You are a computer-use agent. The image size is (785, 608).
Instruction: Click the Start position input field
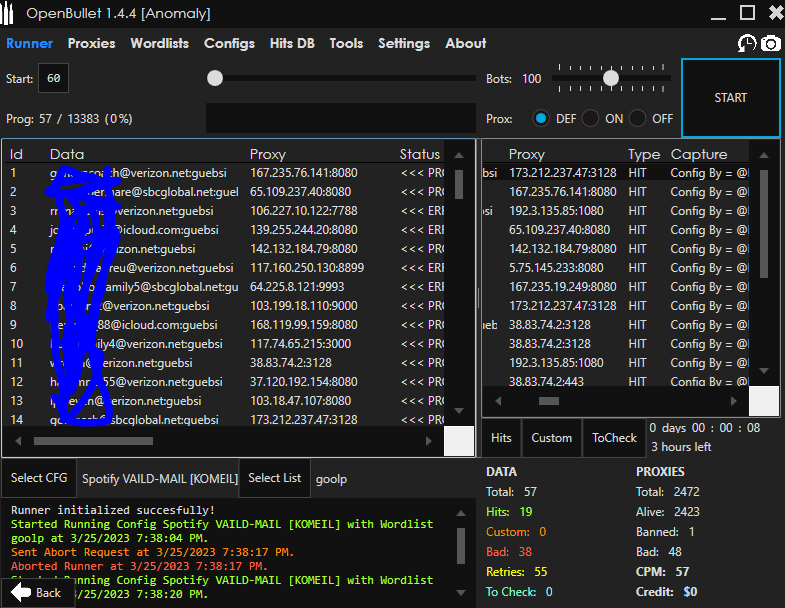[x=53, y=79]
